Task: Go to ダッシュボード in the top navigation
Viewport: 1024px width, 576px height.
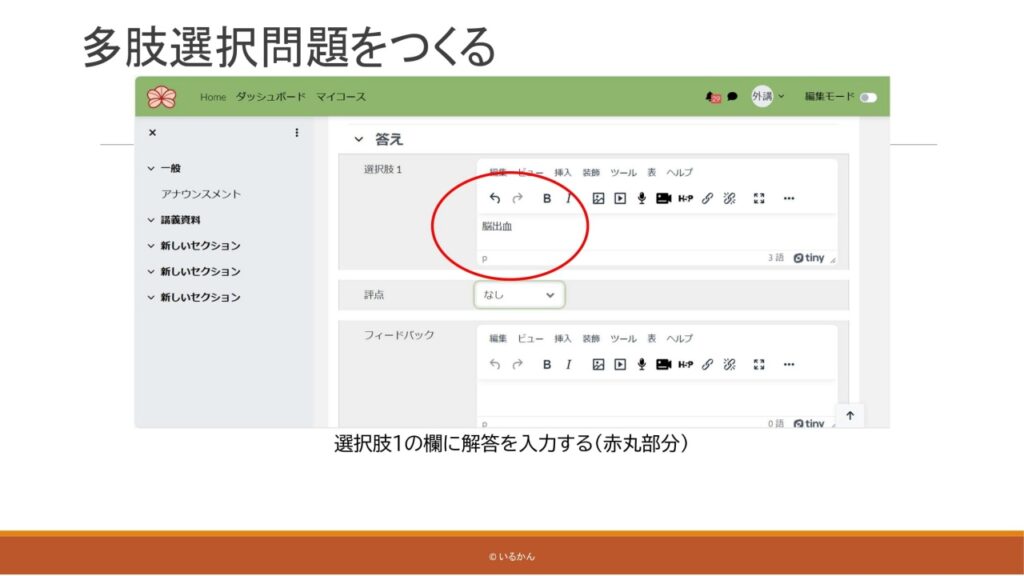Action: 270,97
